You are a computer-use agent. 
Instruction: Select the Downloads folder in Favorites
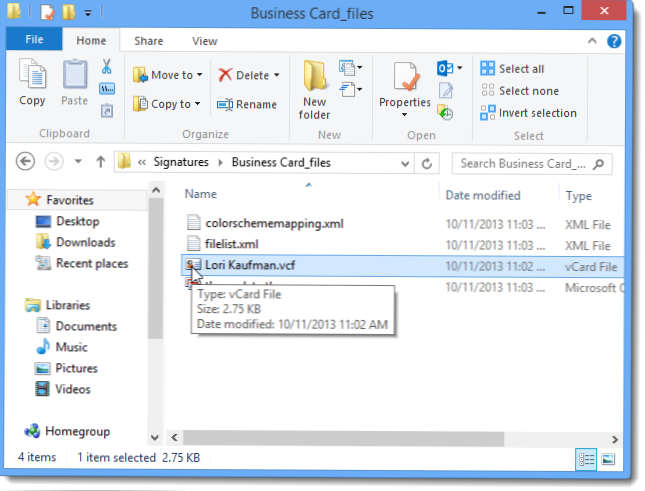pos(85,242)
